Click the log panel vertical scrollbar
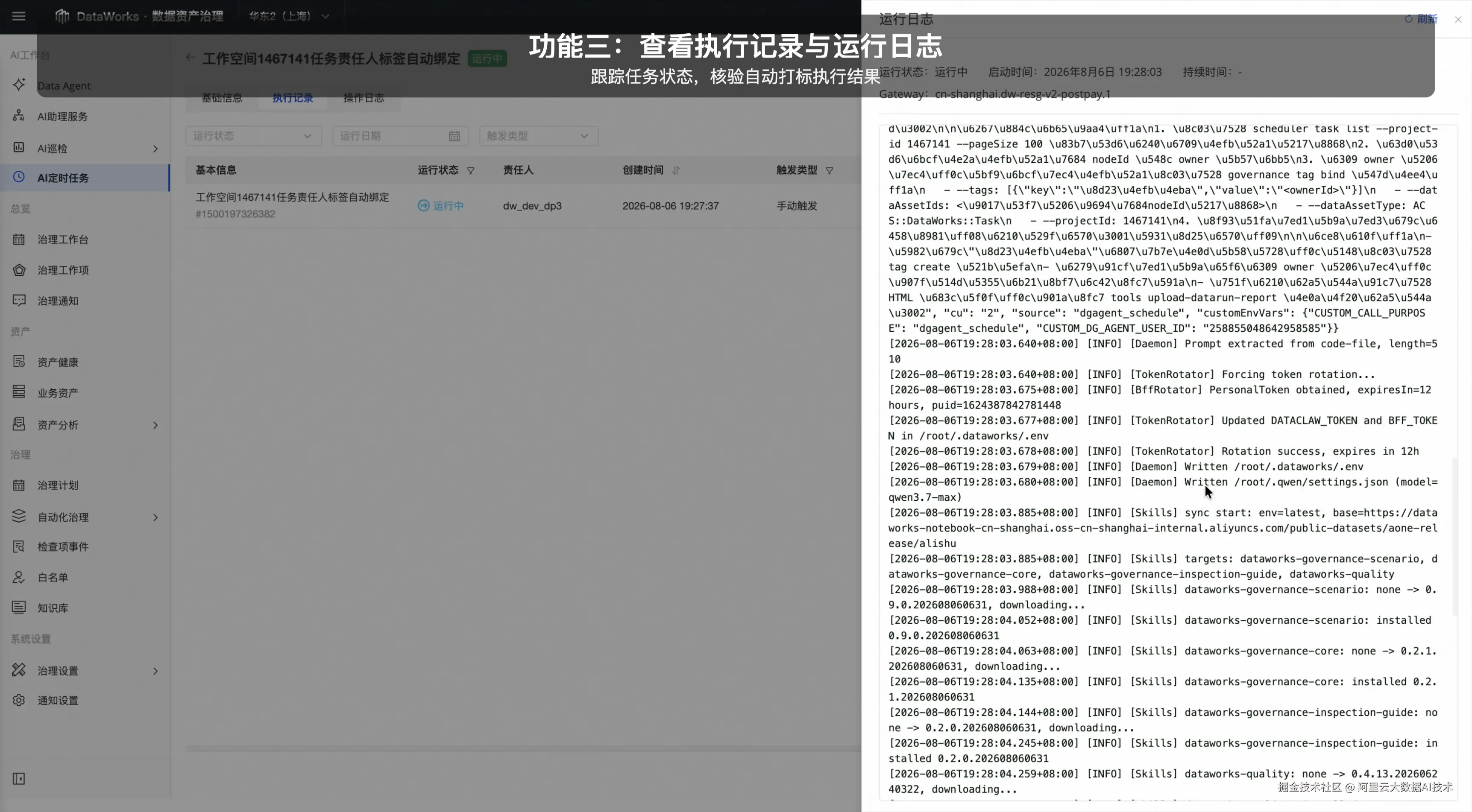The width and height of the screenshot is (1472, 812). [1455, 537]
